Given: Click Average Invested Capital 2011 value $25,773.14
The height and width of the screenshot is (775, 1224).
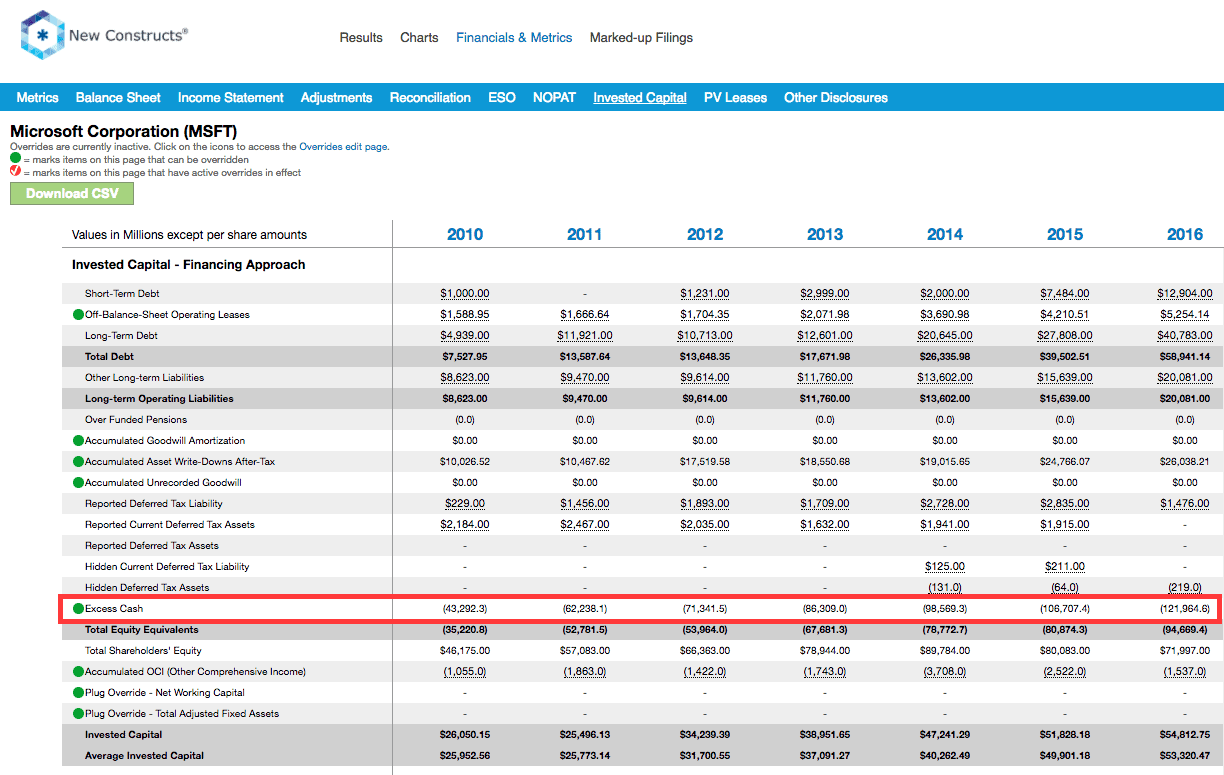Looking at the screenshot, I should 585,756.
